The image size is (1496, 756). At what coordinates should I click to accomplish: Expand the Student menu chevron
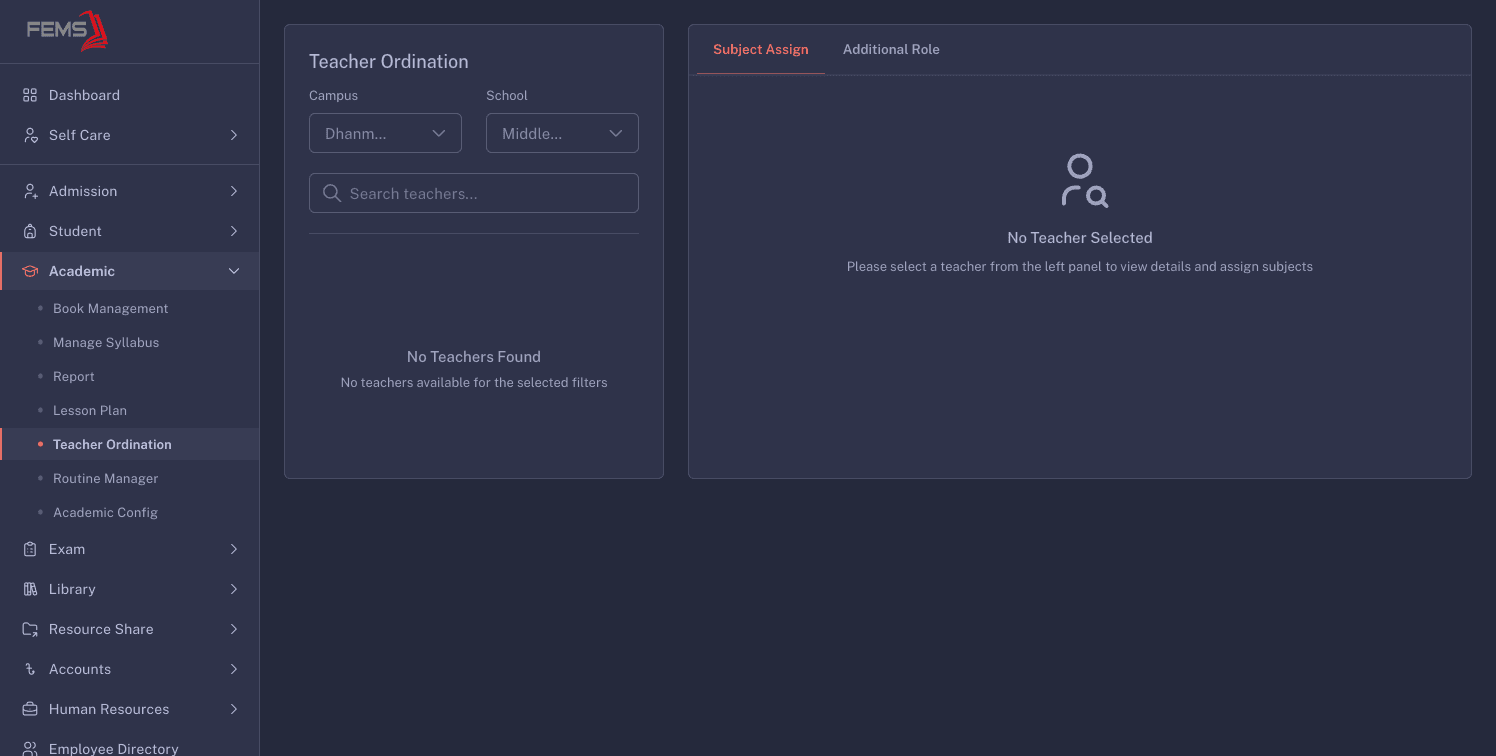point(234,231)
